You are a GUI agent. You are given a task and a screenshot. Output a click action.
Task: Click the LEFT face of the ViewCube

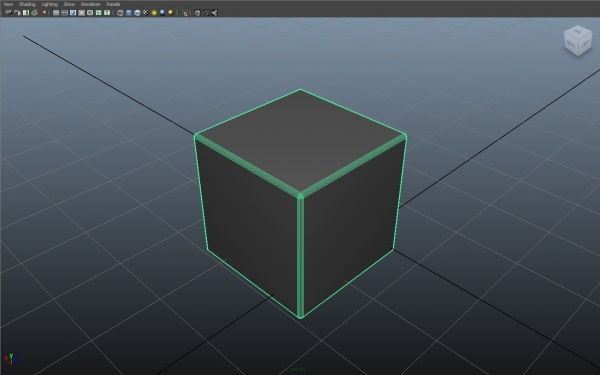[585, 44]
